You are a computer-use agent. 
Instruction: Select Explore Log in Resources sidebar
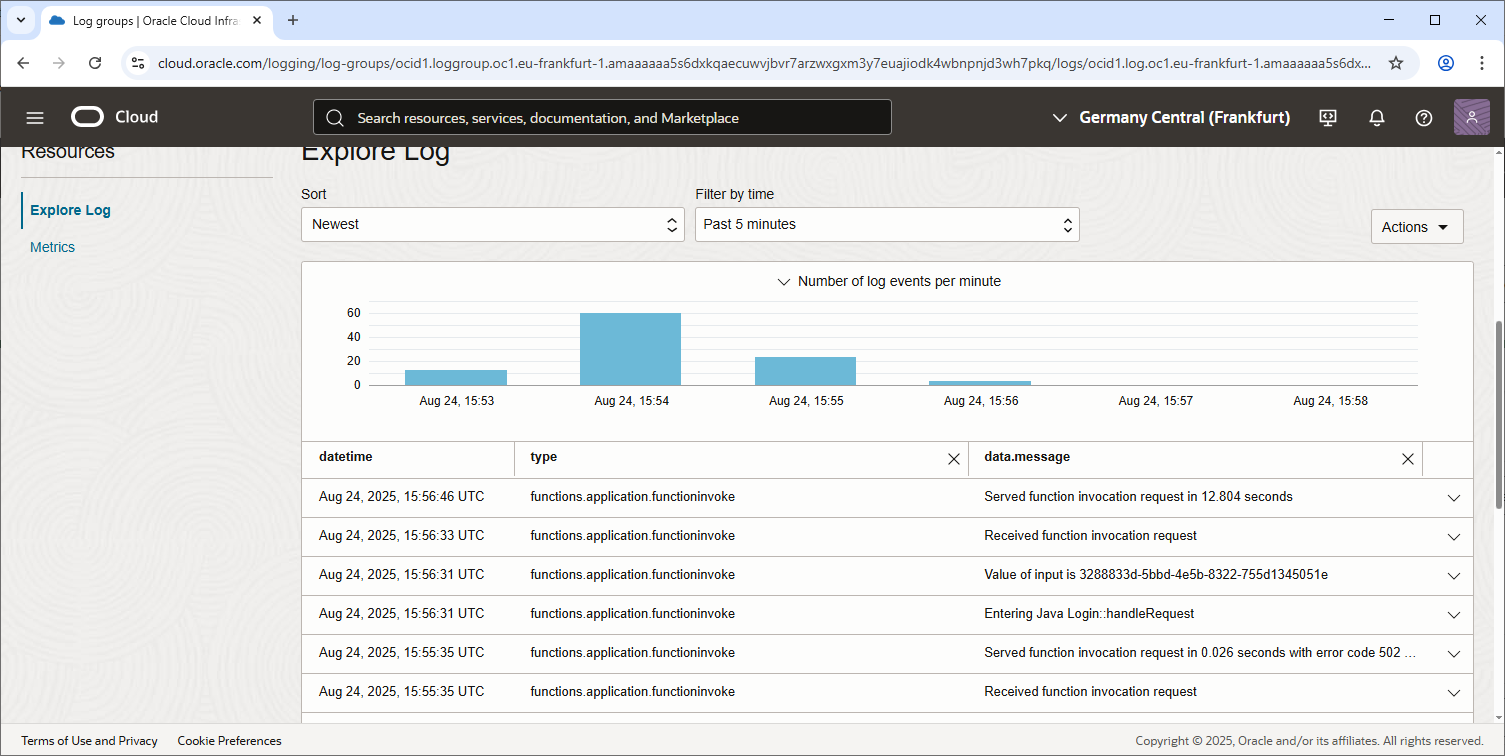click(70, 210)
